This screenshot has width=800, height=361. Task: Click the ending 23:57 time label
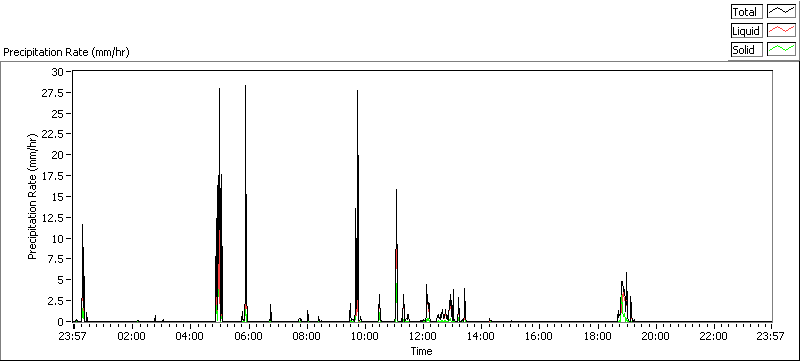pos(771,336)
